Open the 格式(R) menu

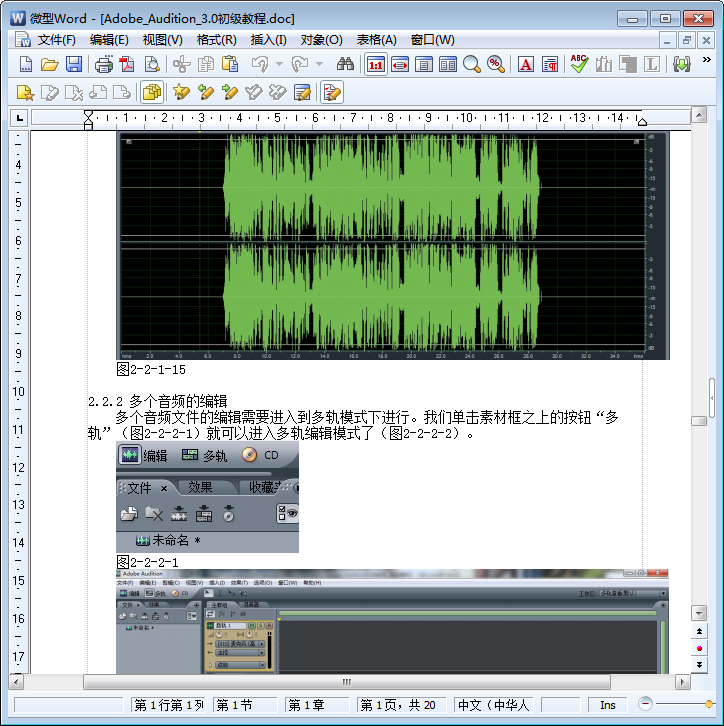pos(216,40)
